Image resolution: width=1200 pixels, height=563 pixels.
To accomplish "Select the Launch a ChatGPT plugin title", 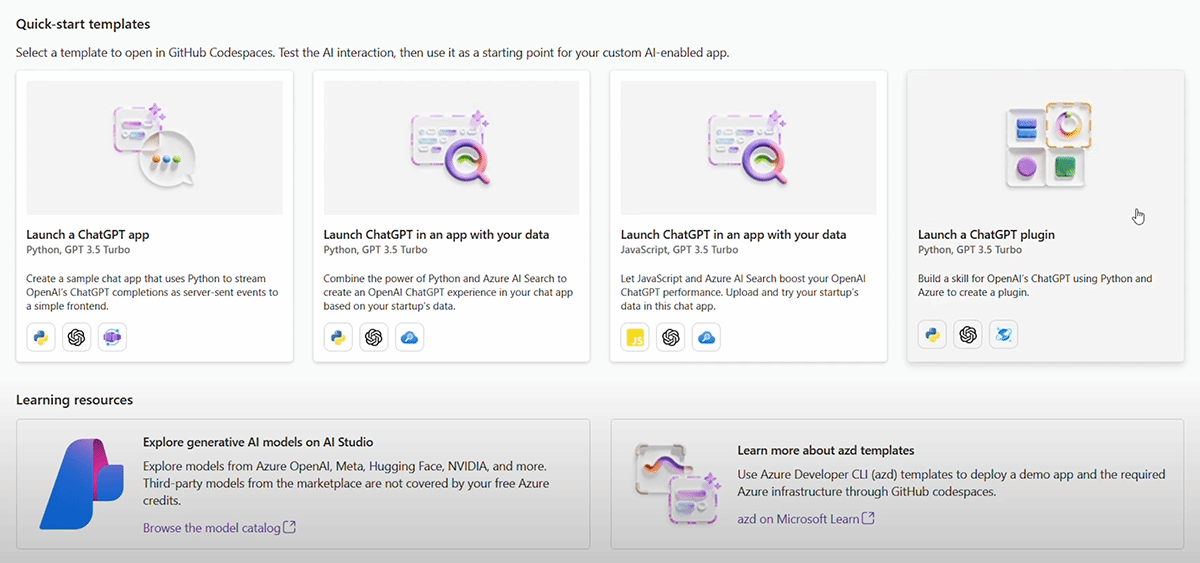I will click(x=986, y=235).
